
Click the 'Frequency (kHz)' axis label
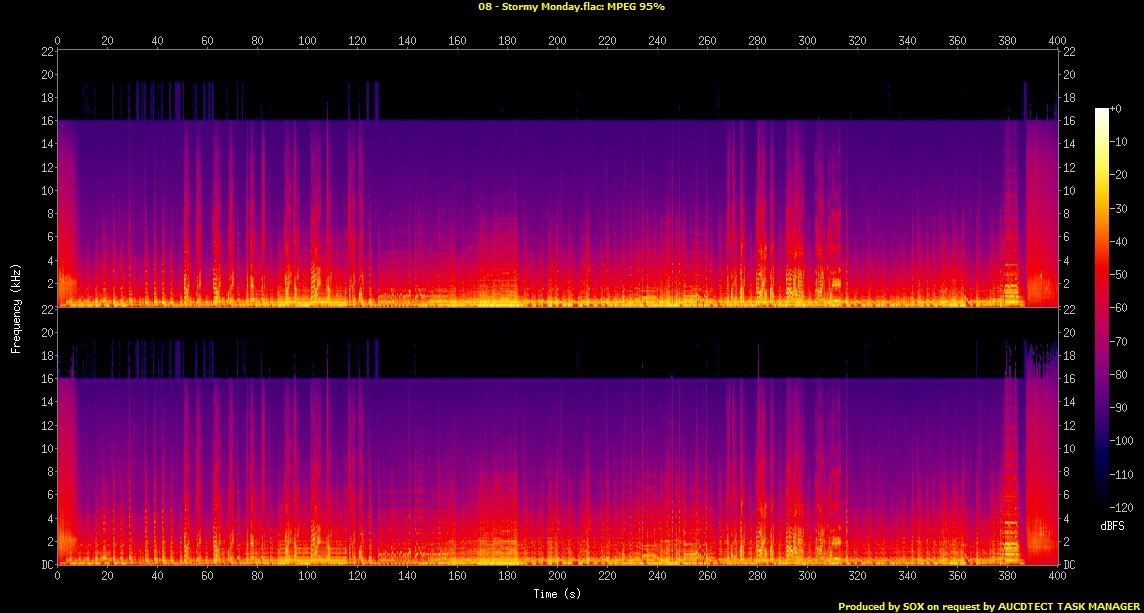(x=16, y=305)
